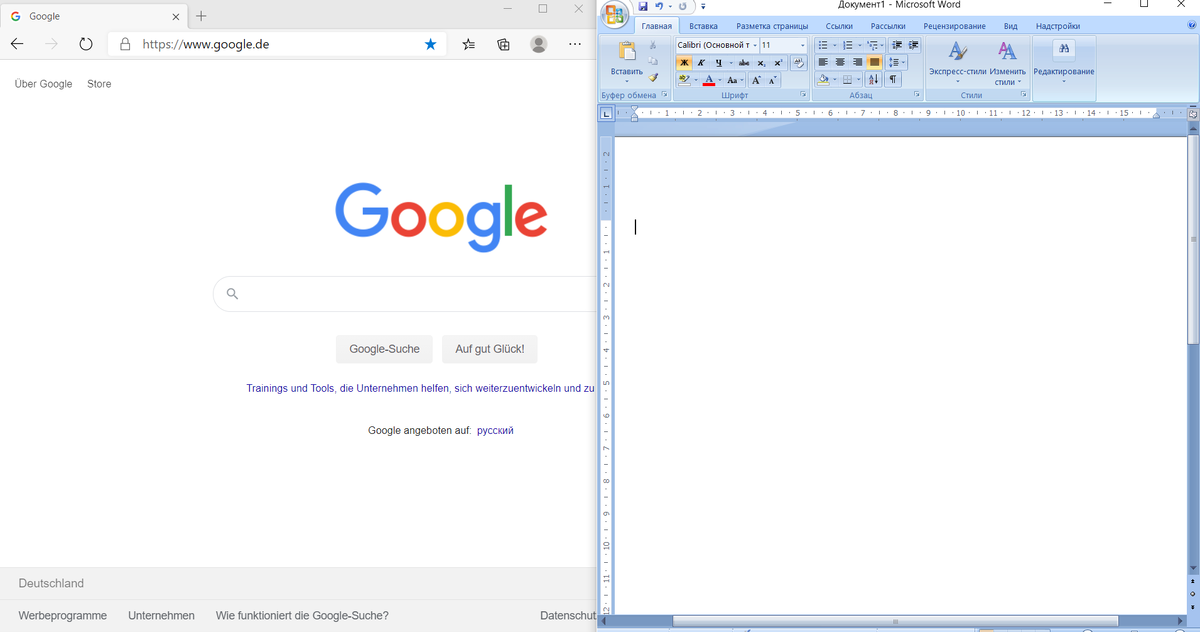Click the Grow Font icon
The width and height of the screenshot is (1200, 632).
tap(756, 80)
